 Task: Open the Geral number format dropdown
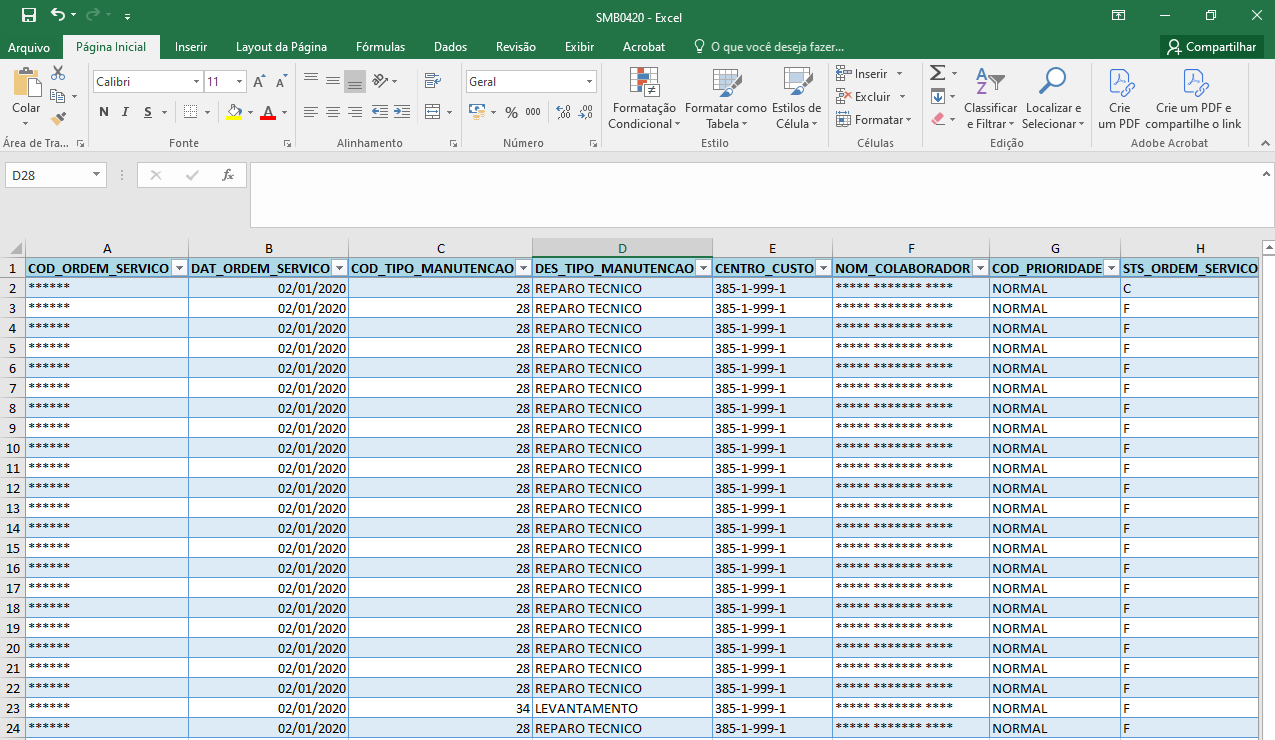tap(589, 82)
